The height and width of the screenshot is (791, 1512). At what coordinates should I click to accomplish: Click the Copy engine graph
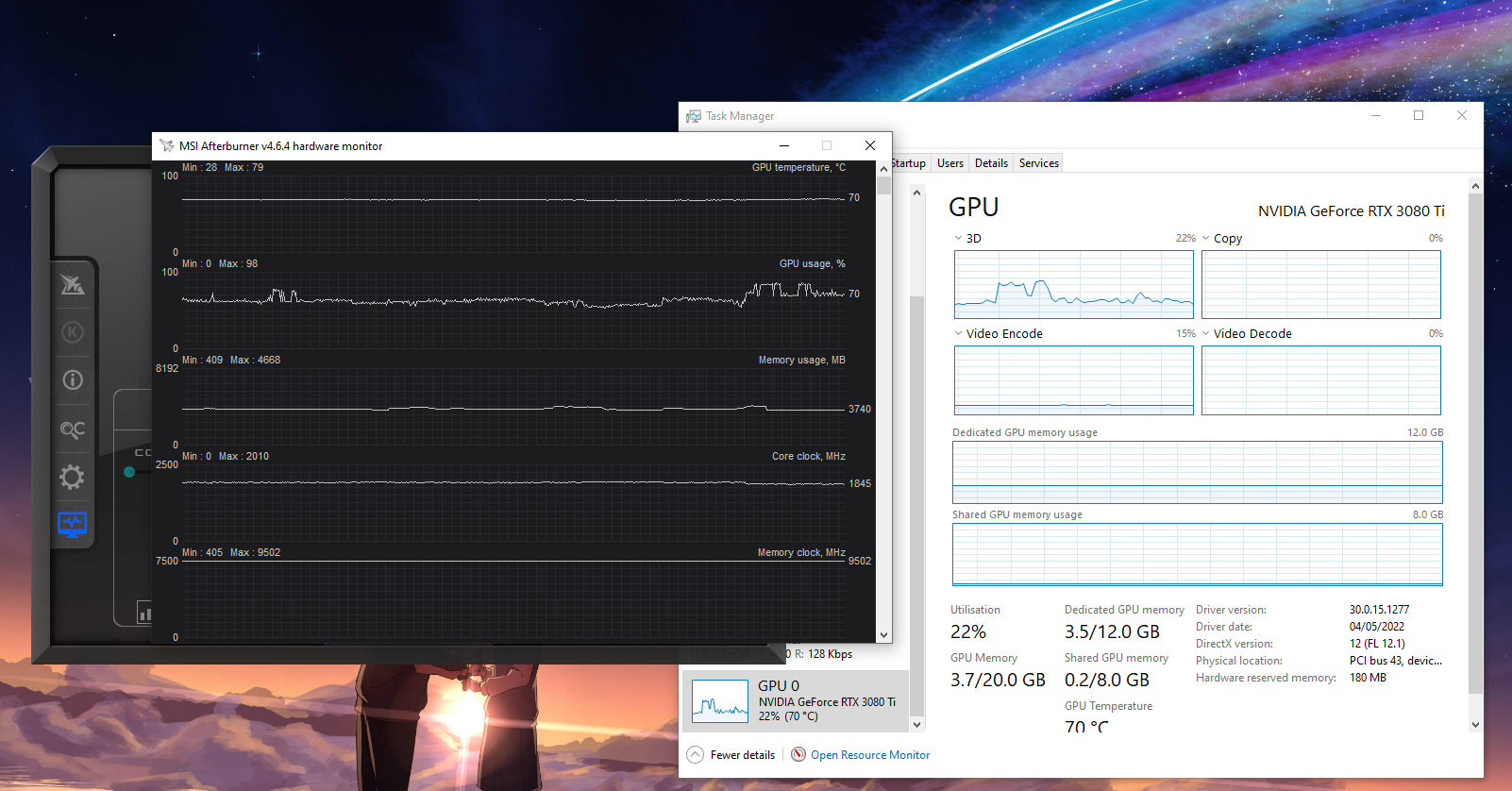(x=1321, y=284)
